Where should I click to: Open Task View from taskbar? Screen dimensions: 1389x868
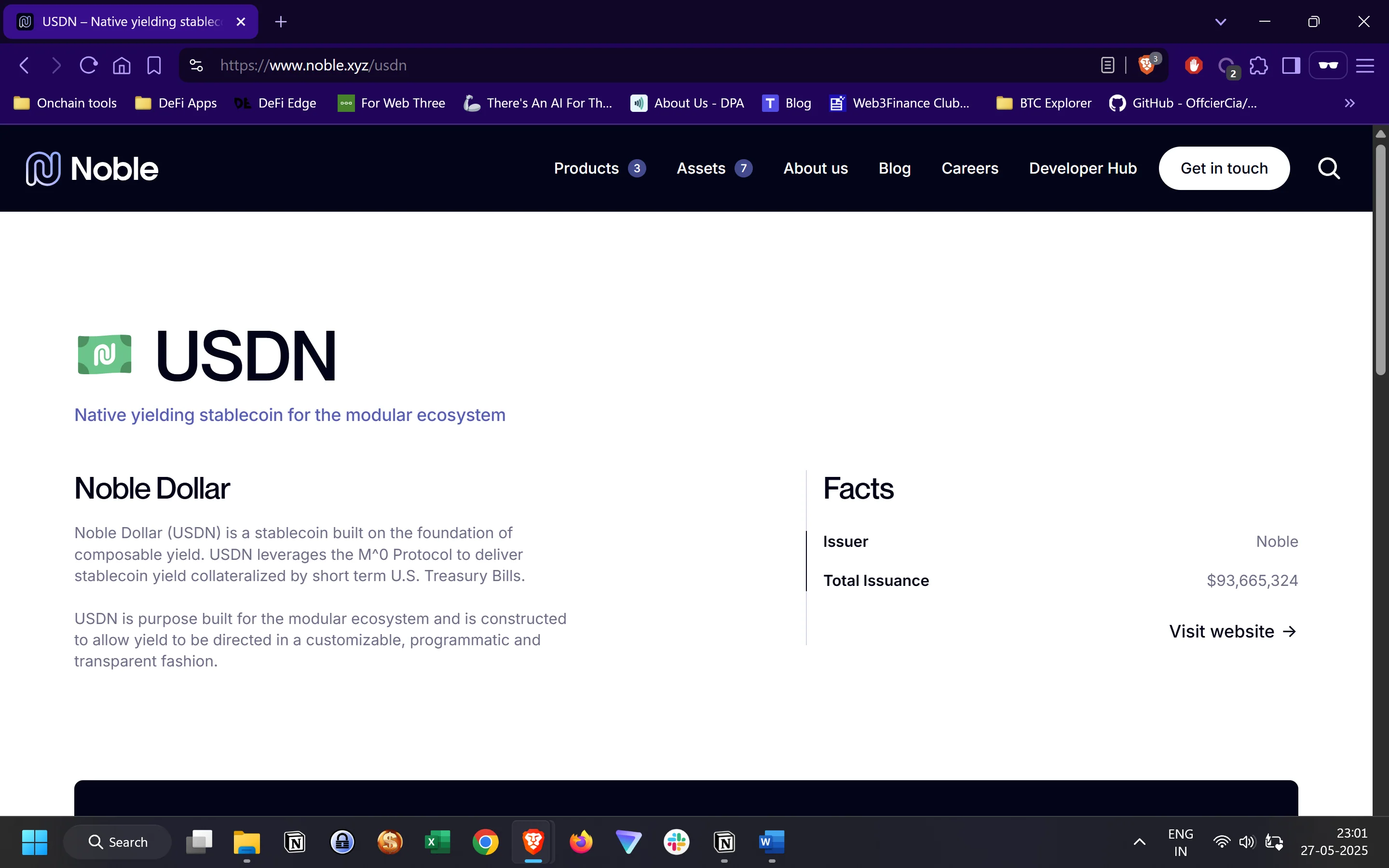199,842
